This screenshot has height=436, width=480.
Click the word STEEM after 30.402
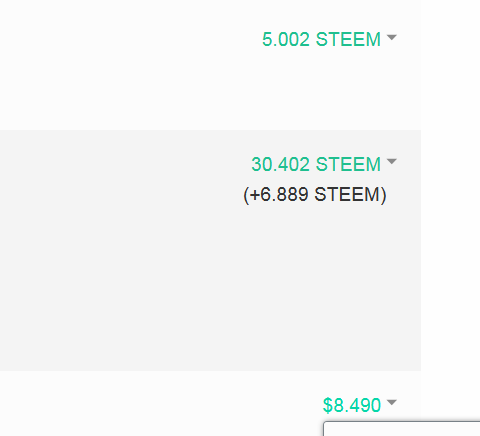[348, 164]
